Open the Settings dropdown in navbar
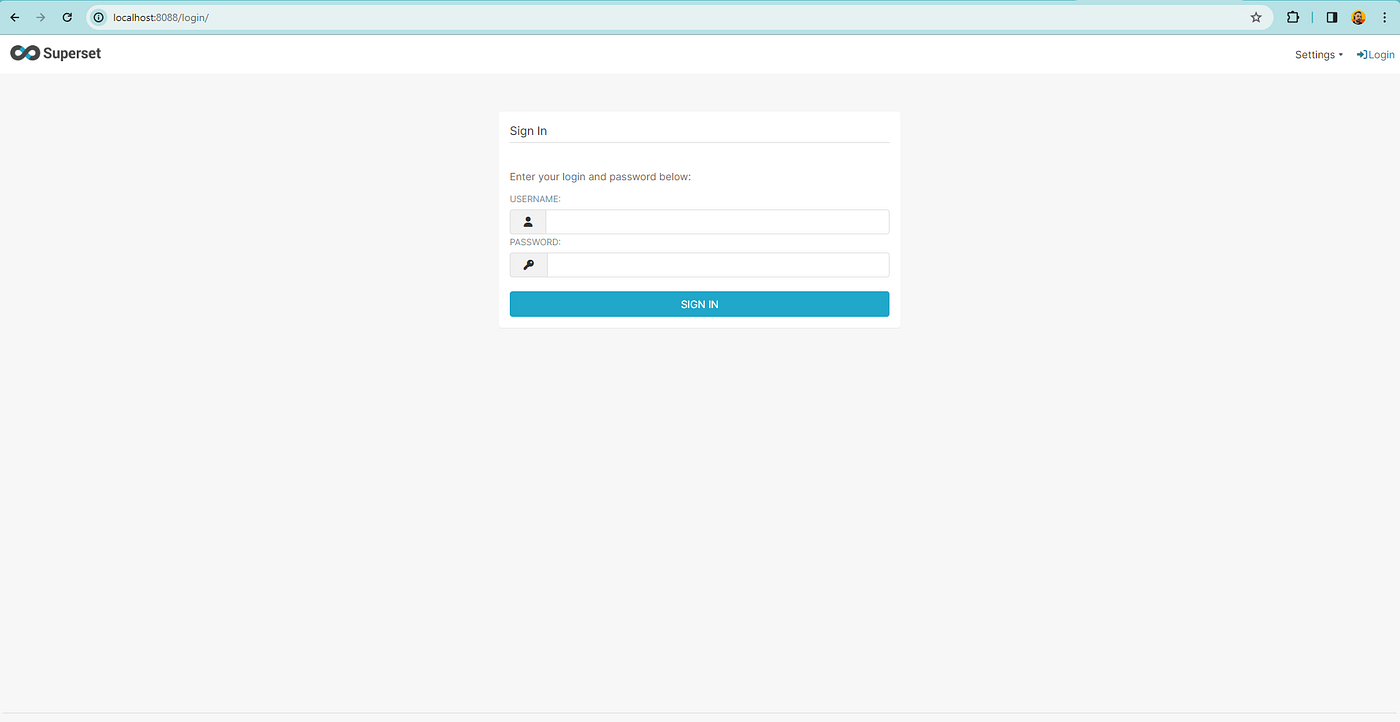The width and height of the screenshot is (1400, 722). pyautogui.click(x=1319, y=55)
